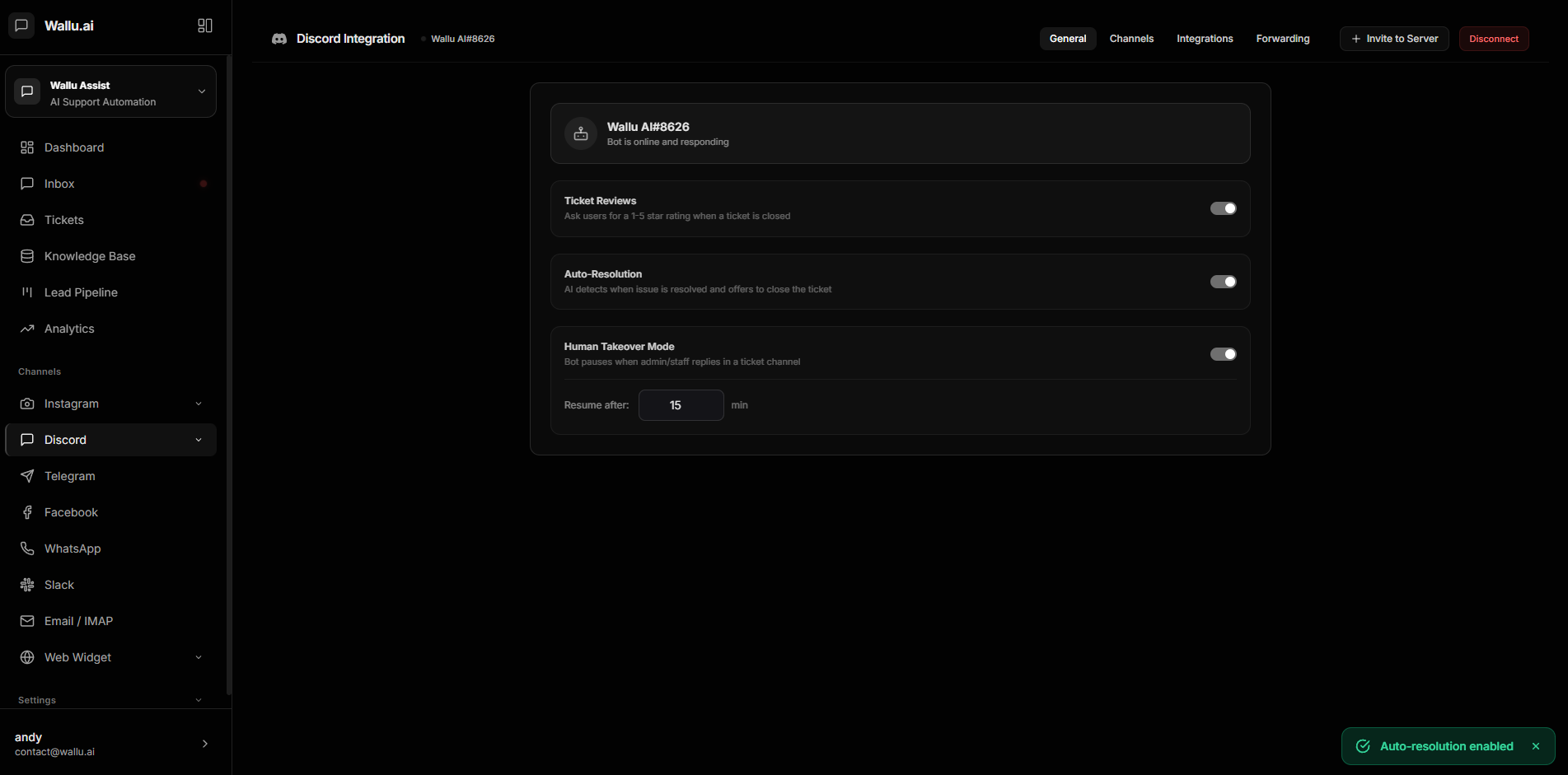Dismiss the Auto-resolution enabled toast

tap(1536, 746)
